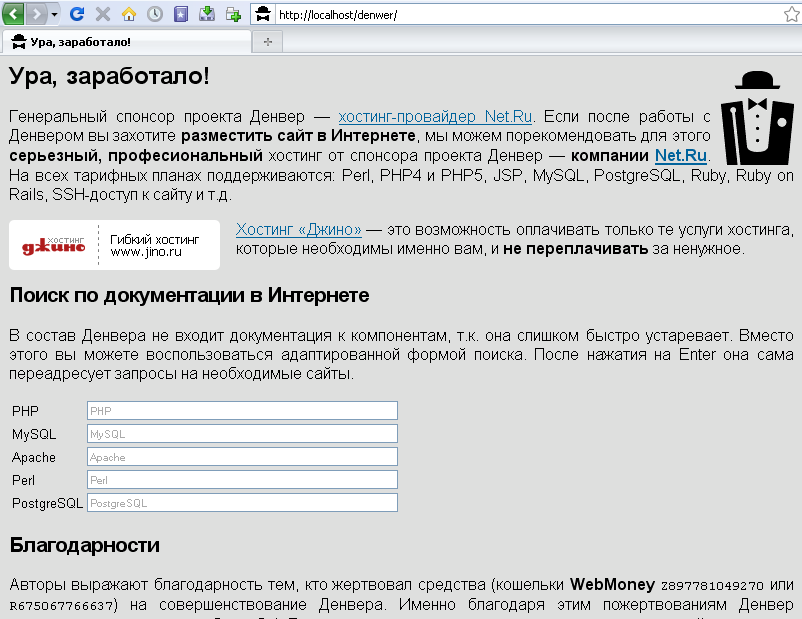Open the bookmarks star book icon
Viewport: 802px width, 619px height.
(x=181, y=14)
